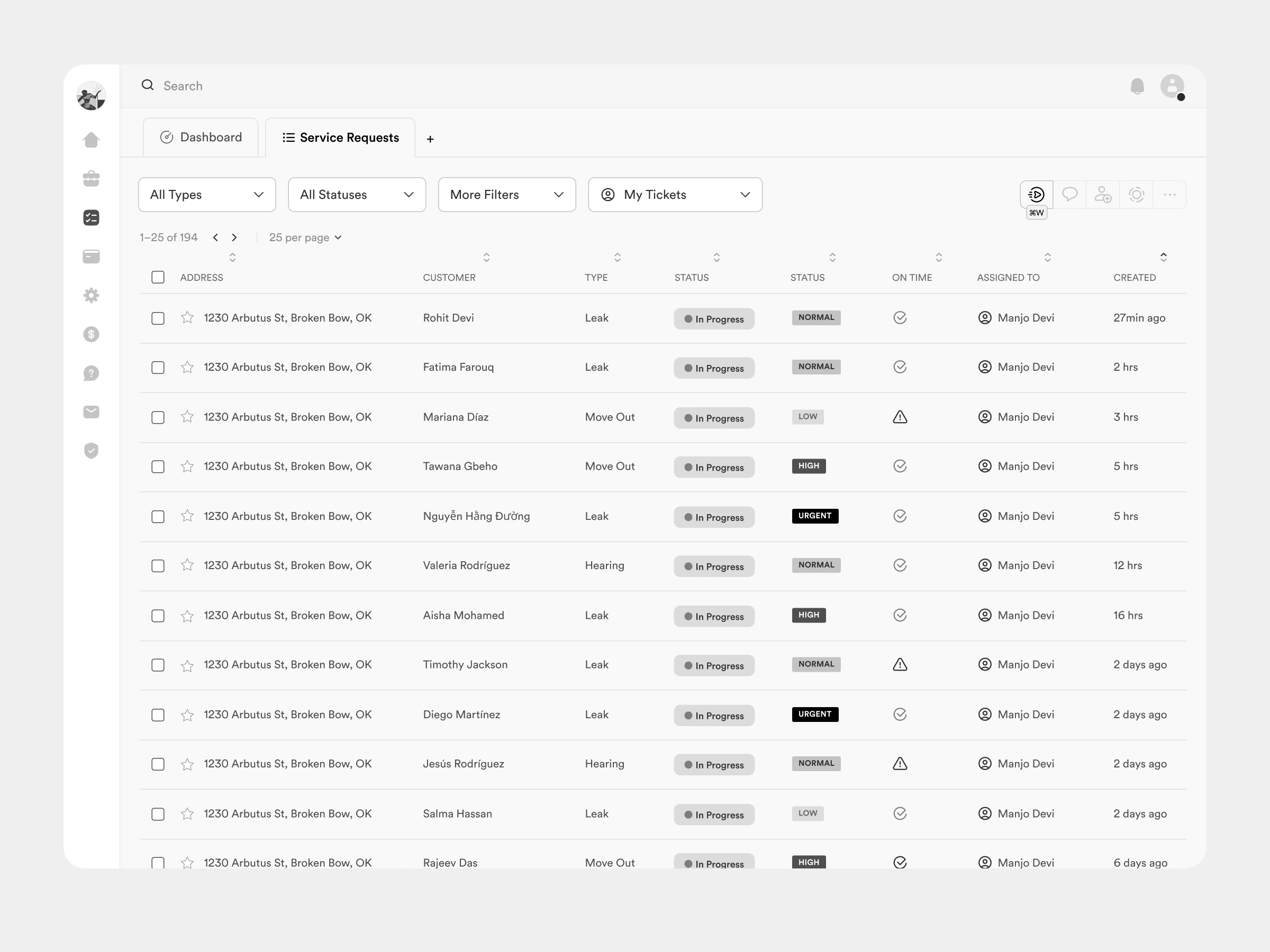
Task: Check the Fatima Farouq row checkbox
Action: coord(158,367)
